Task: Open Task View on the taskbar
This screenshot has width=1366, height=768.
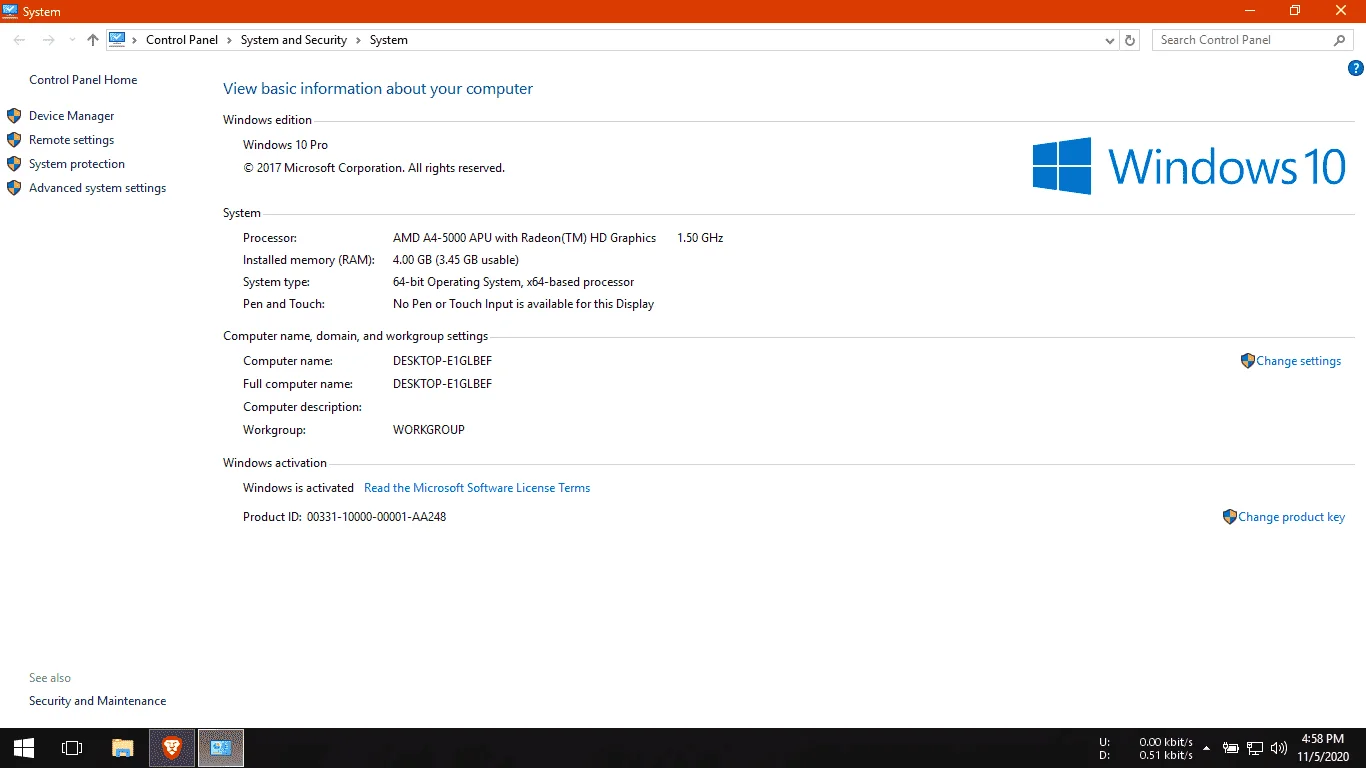Action: 72,748
